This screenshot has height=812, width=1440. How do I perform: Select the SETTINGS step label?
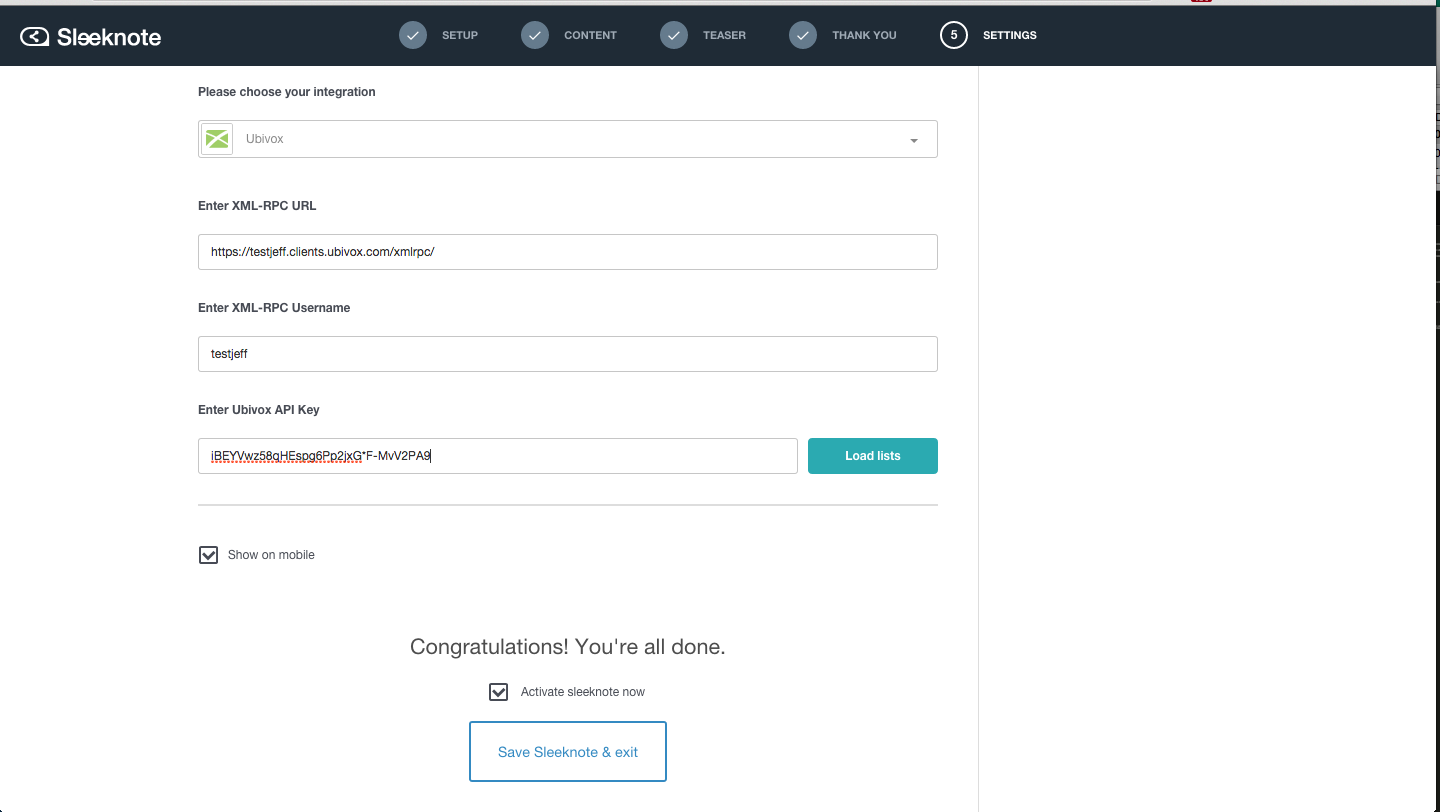click(x=1010, y=35)
